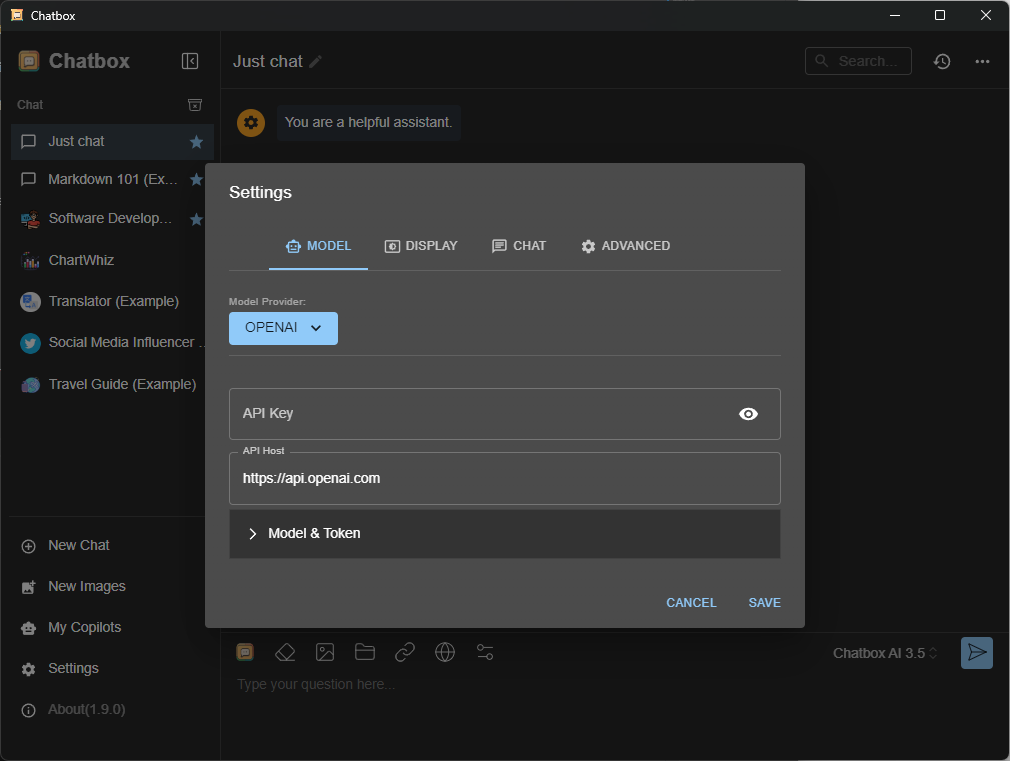The height and width of the screenshot is (761, 1010).
Task: Click the system message You are a helpful assistant
Action: pos(368,122)
